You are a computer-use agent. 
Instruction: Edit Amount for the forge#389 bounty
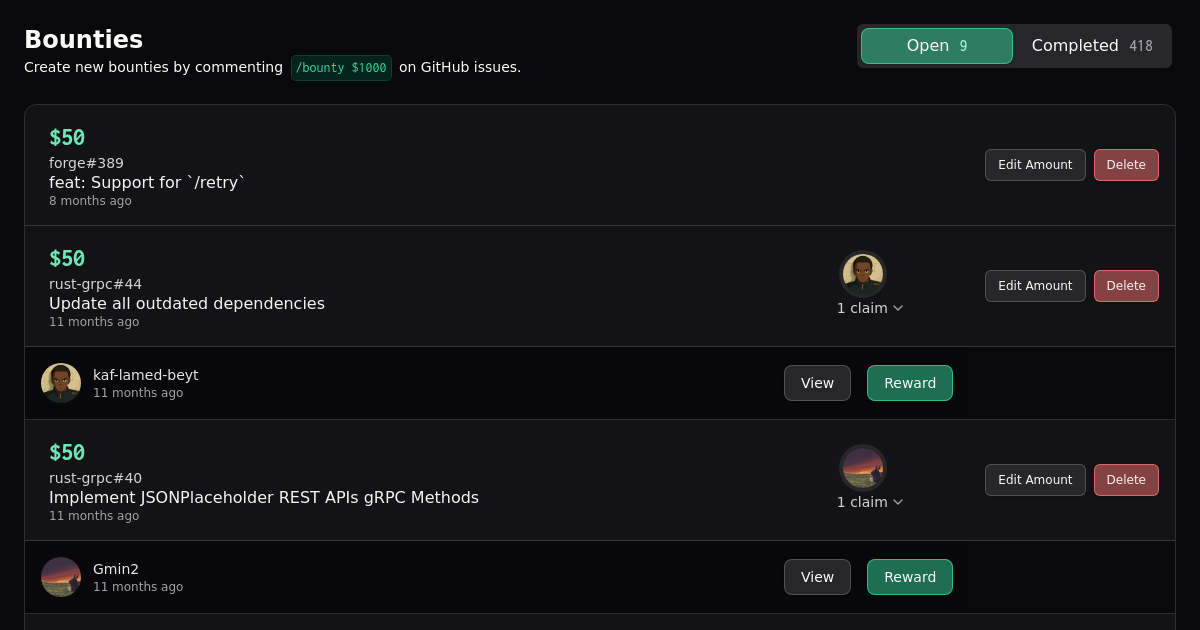click(x=1035, y=165)
